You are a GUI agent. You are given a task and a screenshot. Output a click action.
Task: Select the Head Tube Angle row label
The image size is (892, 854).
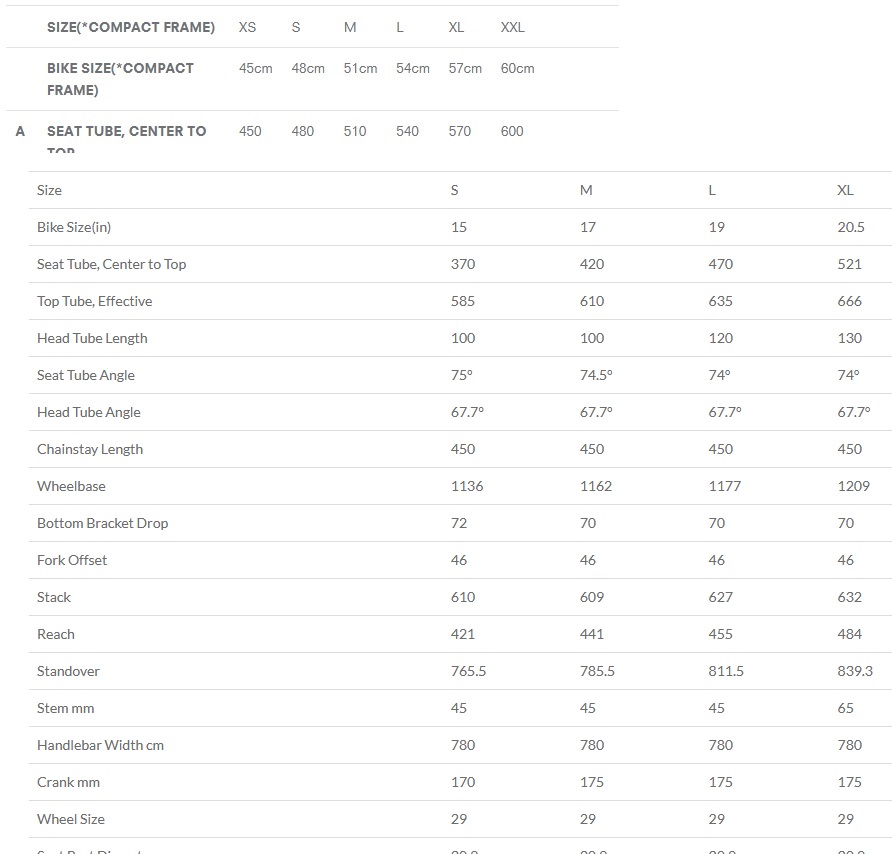coord(89,412)
